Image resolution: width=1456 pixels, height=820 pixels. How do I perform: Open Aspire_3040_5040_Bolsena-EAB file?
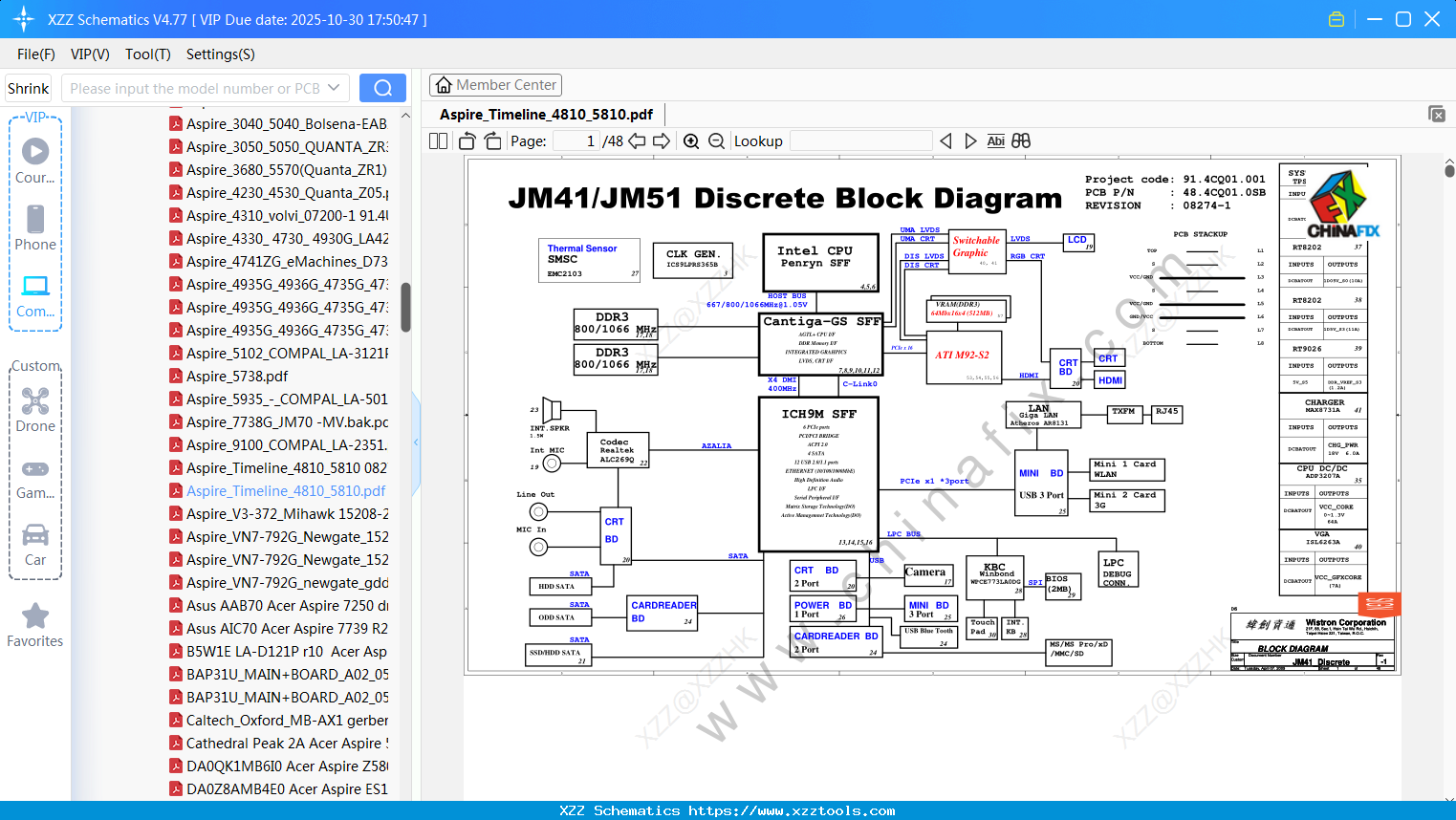pyautogui.click(x=287, y=123)
